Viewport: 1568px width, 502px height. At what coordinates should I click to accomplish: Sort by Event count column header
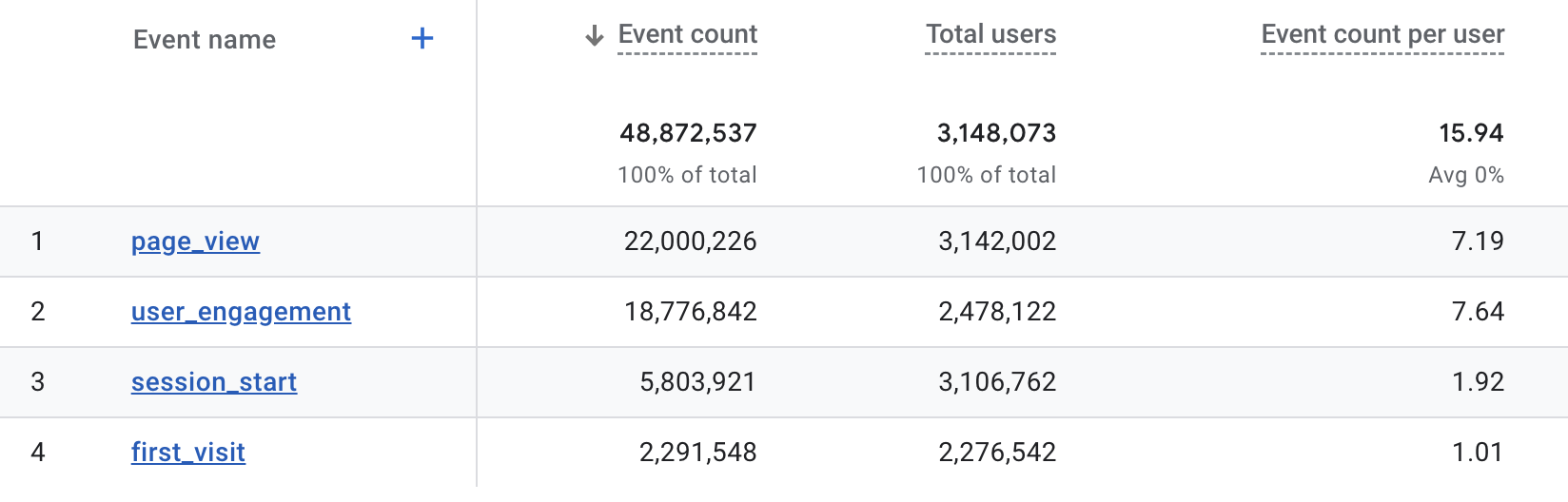click(x=688, y=35)
